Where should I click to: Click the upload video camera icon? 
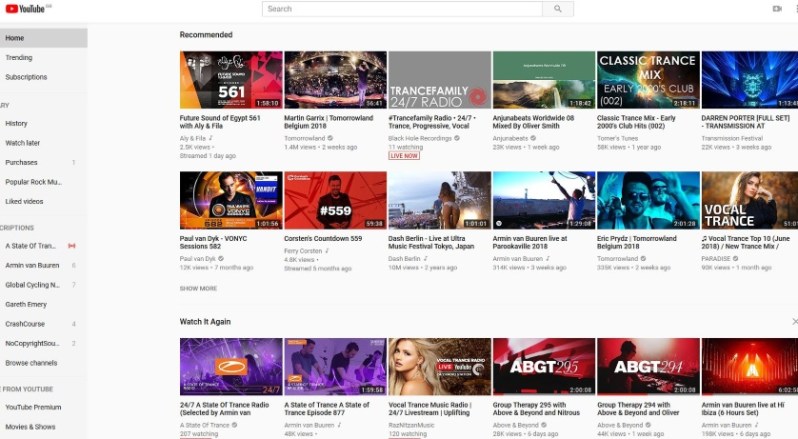click(x=776, y=9)
